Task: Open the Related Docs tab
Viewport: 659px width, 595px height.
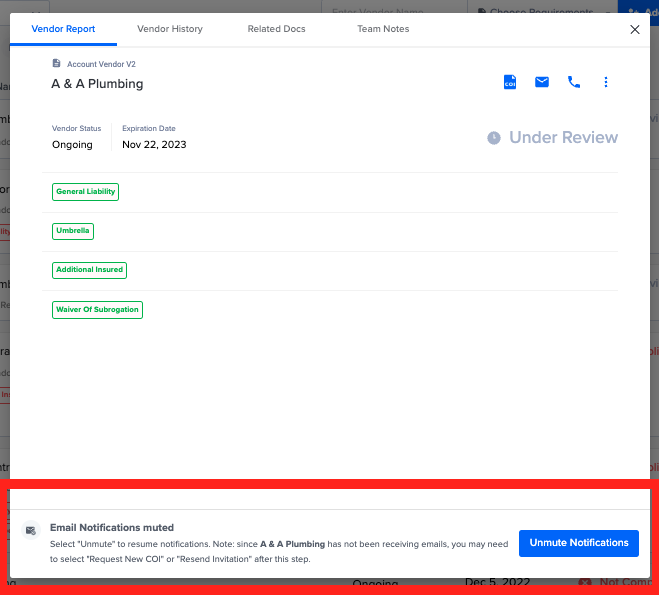Action: [x=276, y=29]
